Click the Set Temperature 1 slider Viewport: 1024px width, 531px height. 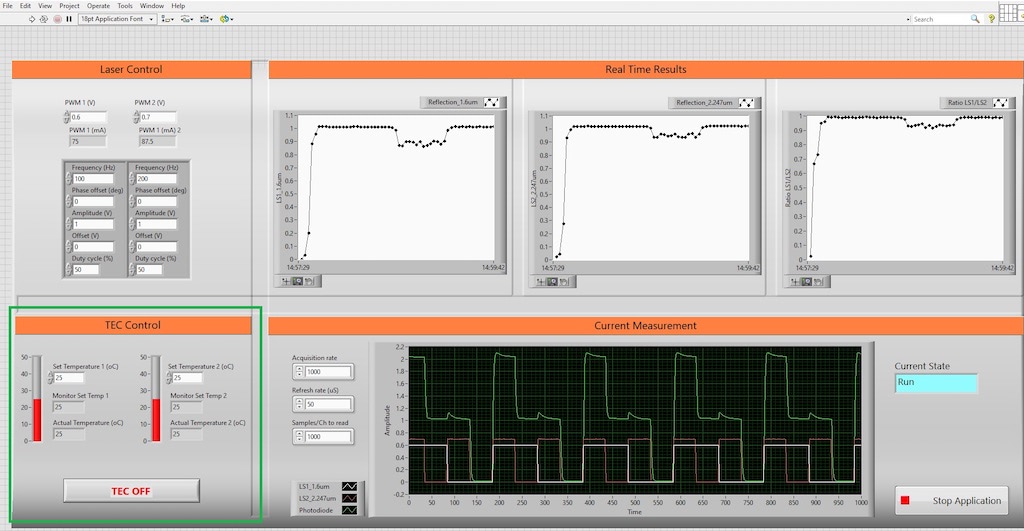tap(37, 397)
